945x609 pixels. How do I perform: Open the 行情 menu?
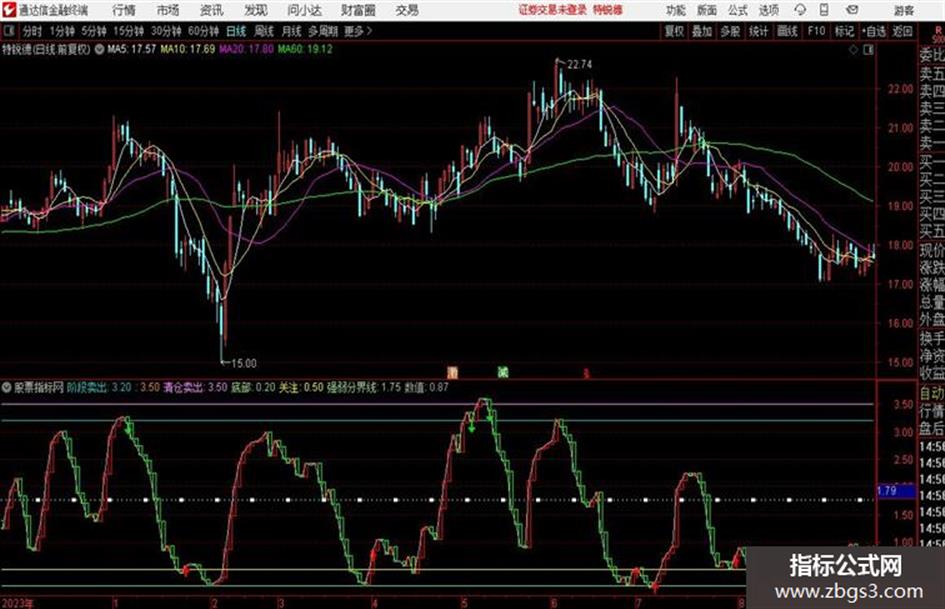[124, 10]
